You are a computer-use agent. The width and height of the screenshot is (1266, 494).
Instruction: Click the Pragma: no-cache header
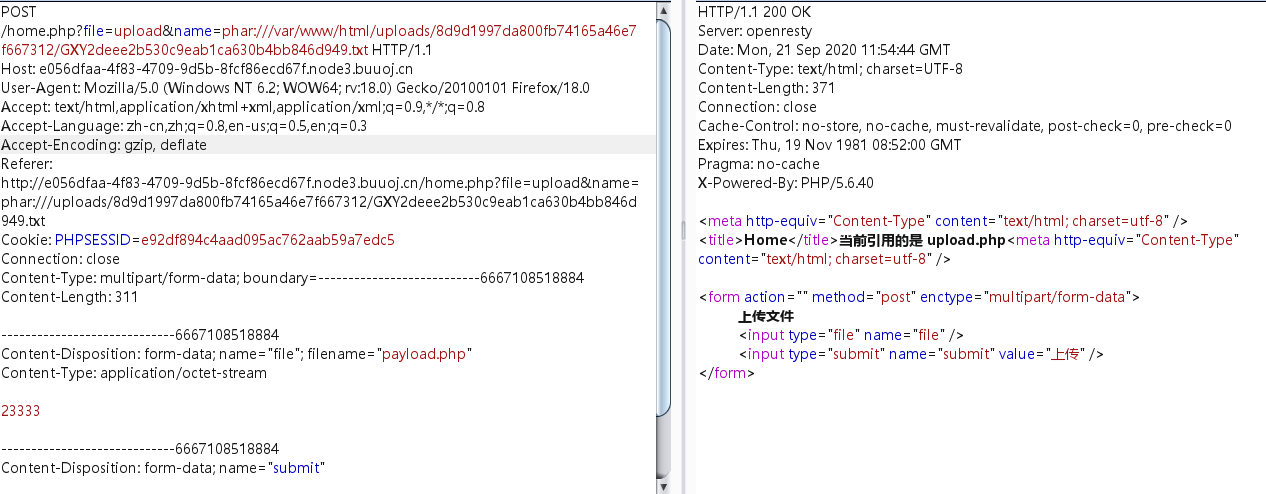click(x=757, y=164)
